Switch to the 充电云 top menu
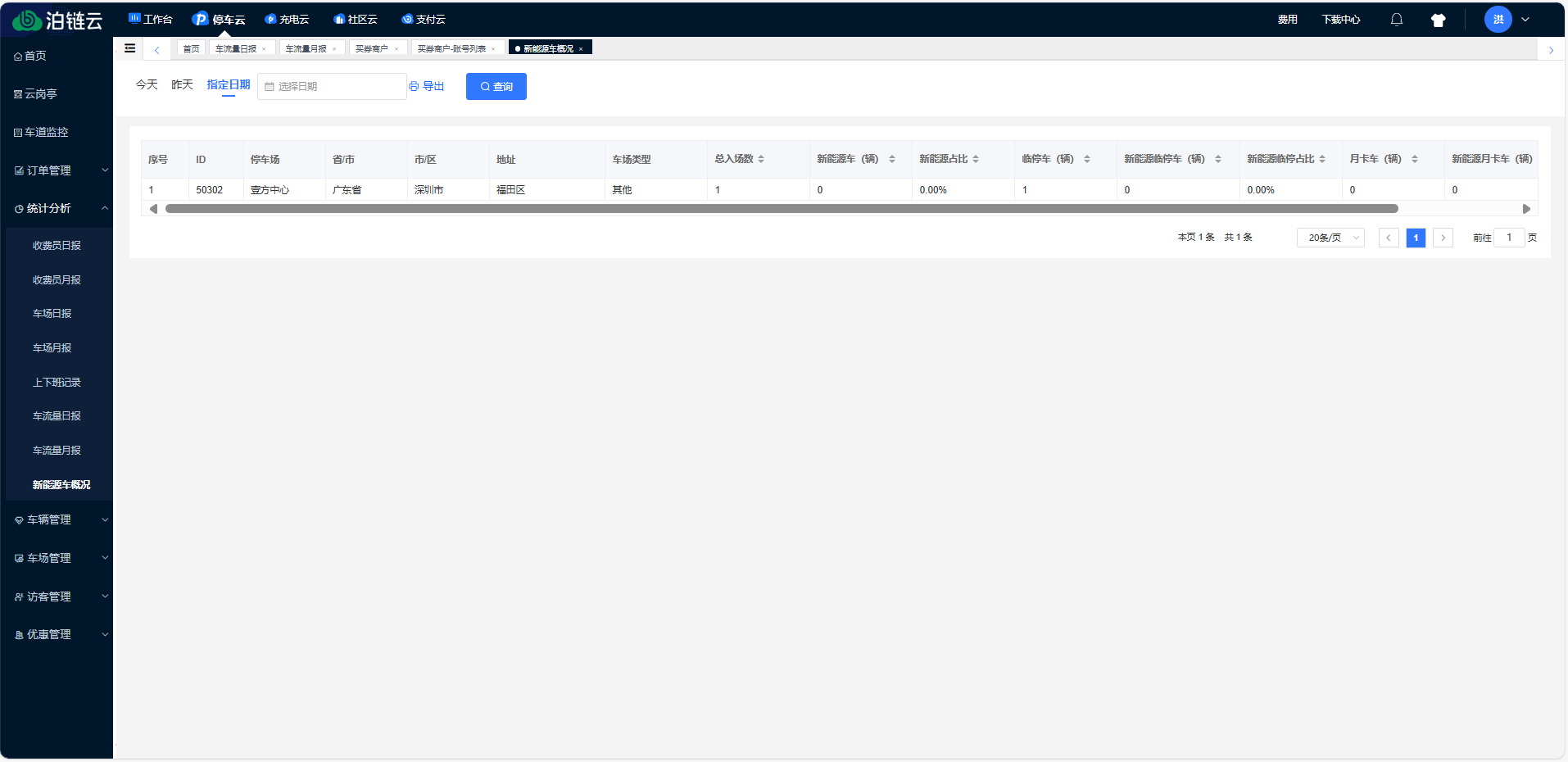The width and height of the screenshot is (1568, 762). pyautogui.click(x=288, y=20)
